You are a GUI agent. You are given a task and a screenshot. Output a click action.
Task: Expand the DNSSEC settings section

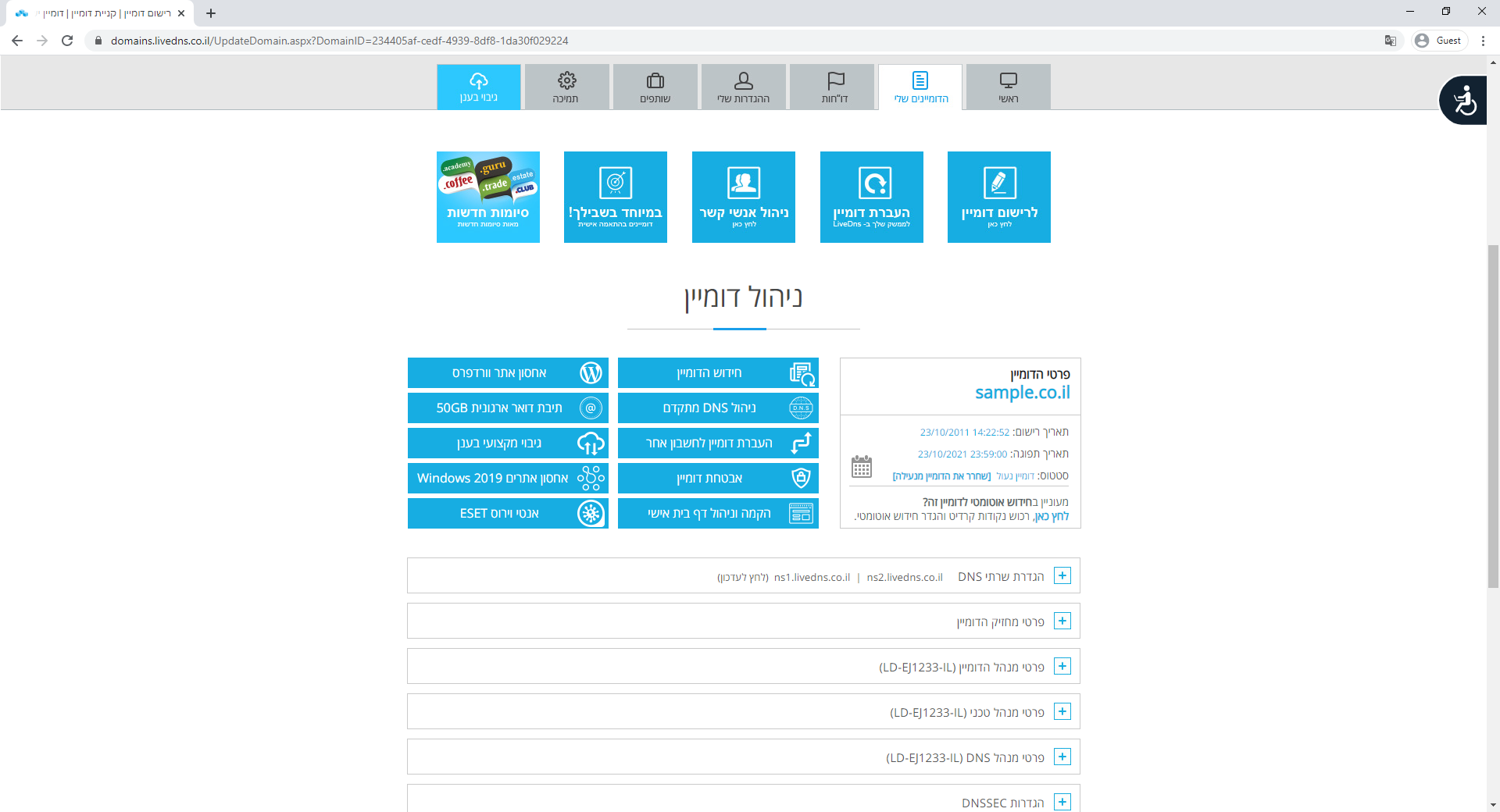coord(1062,802)
